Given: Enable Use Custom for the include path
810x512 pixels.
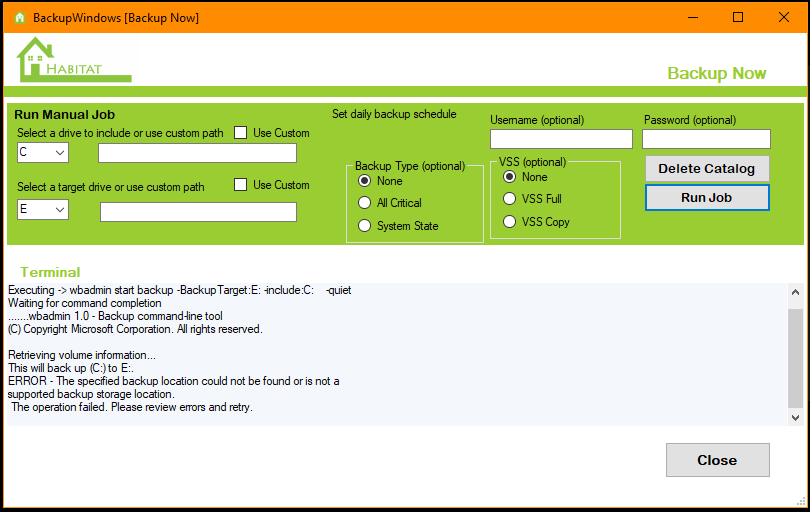Looking at the screenshot, I should 240,133.
